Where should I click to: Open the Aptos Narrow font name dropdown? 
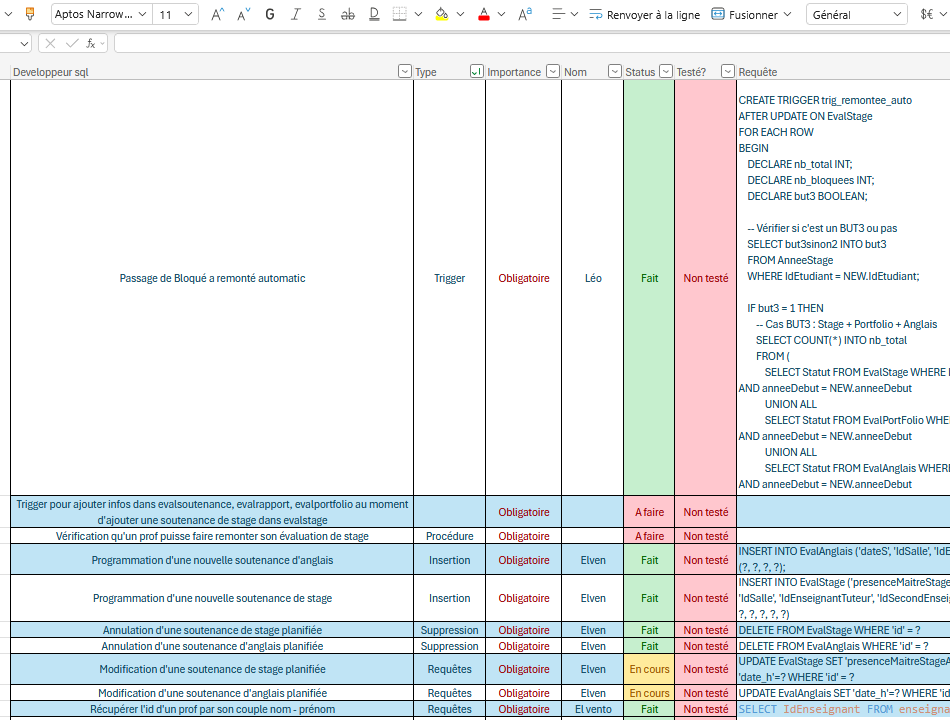point(101,15)
